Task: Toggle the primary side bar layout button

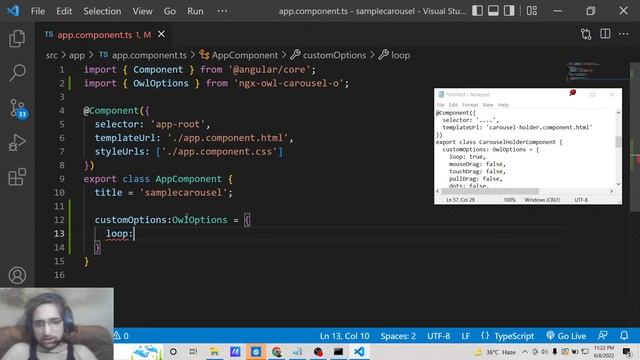Action: 478,11
